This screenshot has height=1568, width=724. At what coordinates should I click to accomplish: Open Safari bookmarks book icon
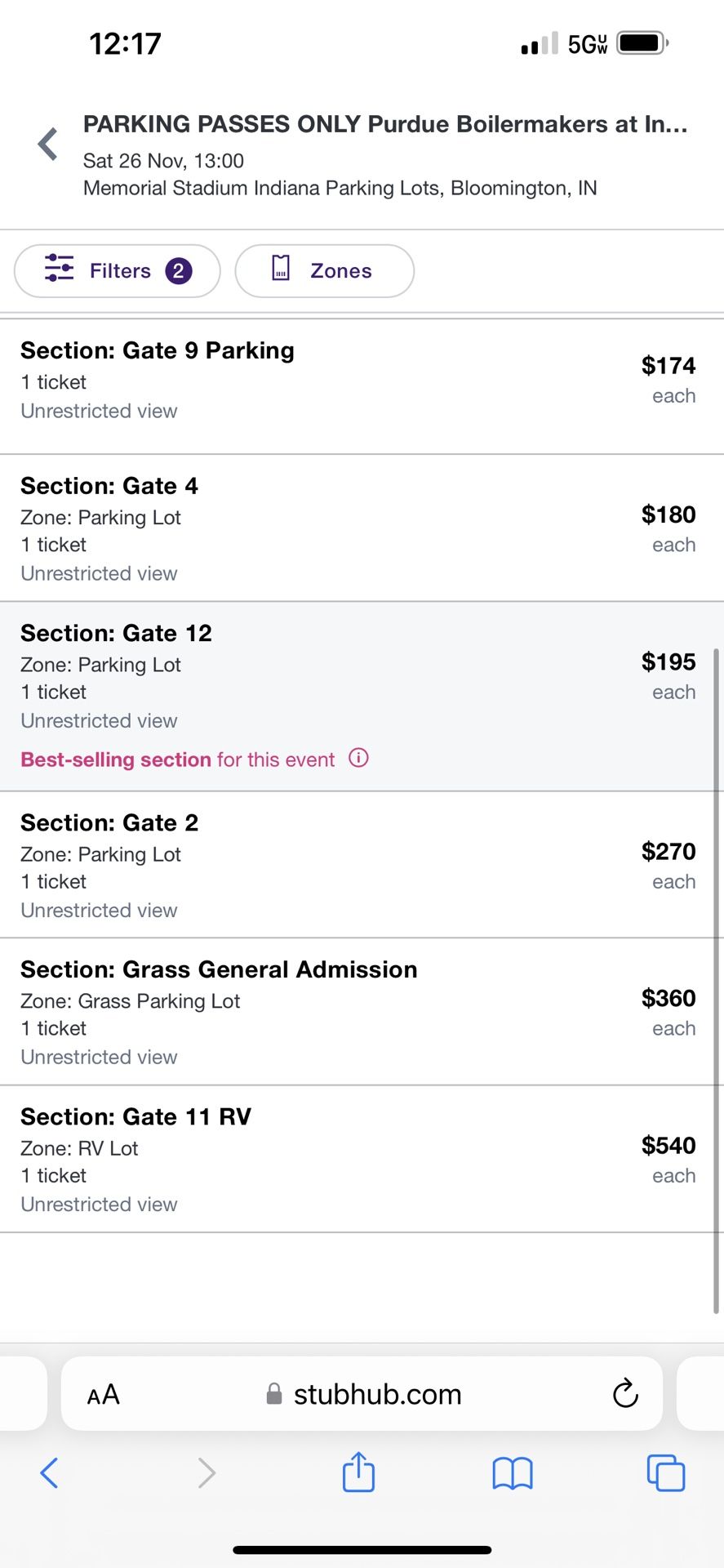513,1473
